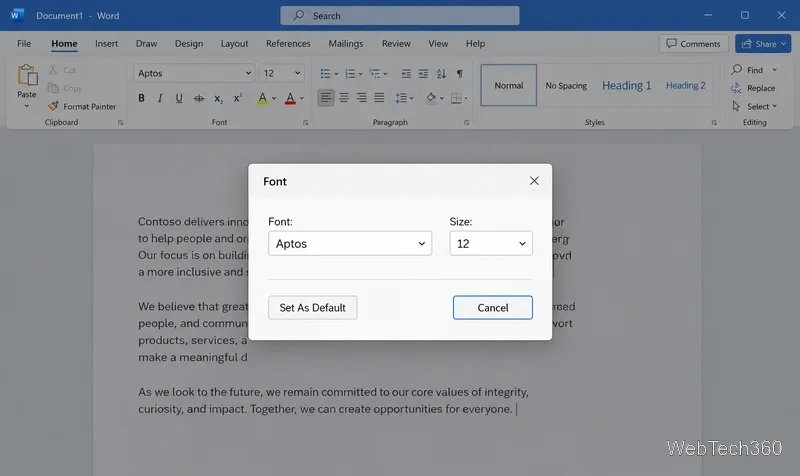The height and width of the screenshot is (476, 800).
Task: Toggle Show/Hide paragraph marks
Action: pyautogui.click(x=460, y=74)
